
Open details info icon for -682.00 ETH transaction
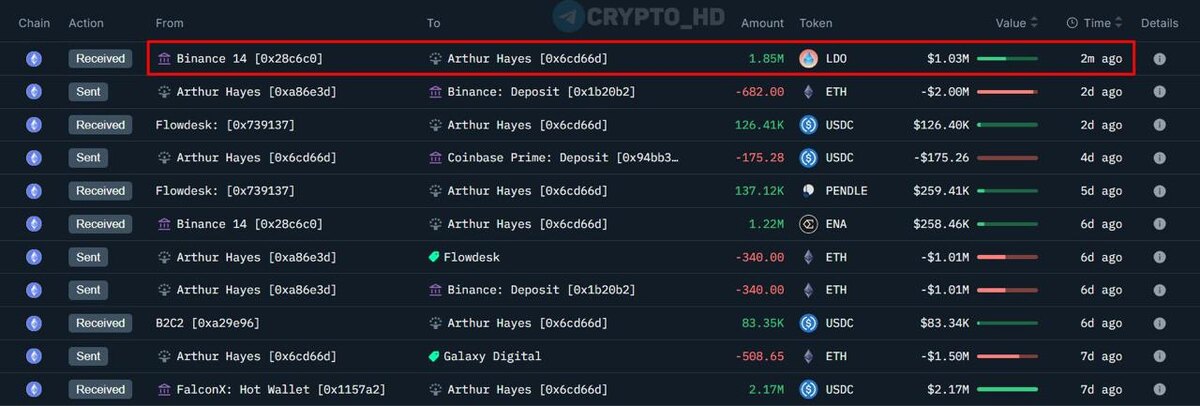click(1159, 92)
